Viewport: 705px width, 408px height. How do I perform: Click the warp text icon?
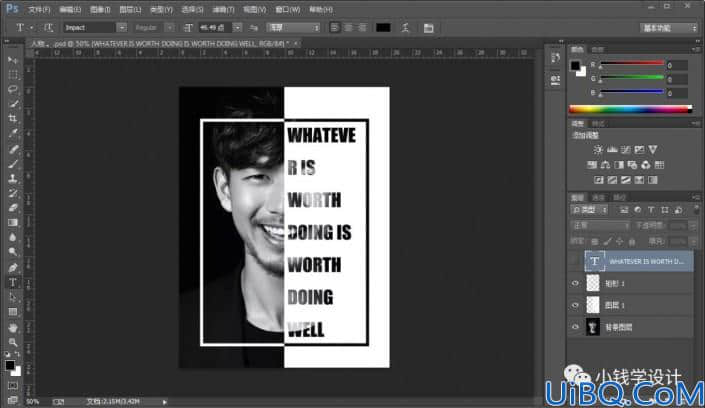tap(405, 28)
